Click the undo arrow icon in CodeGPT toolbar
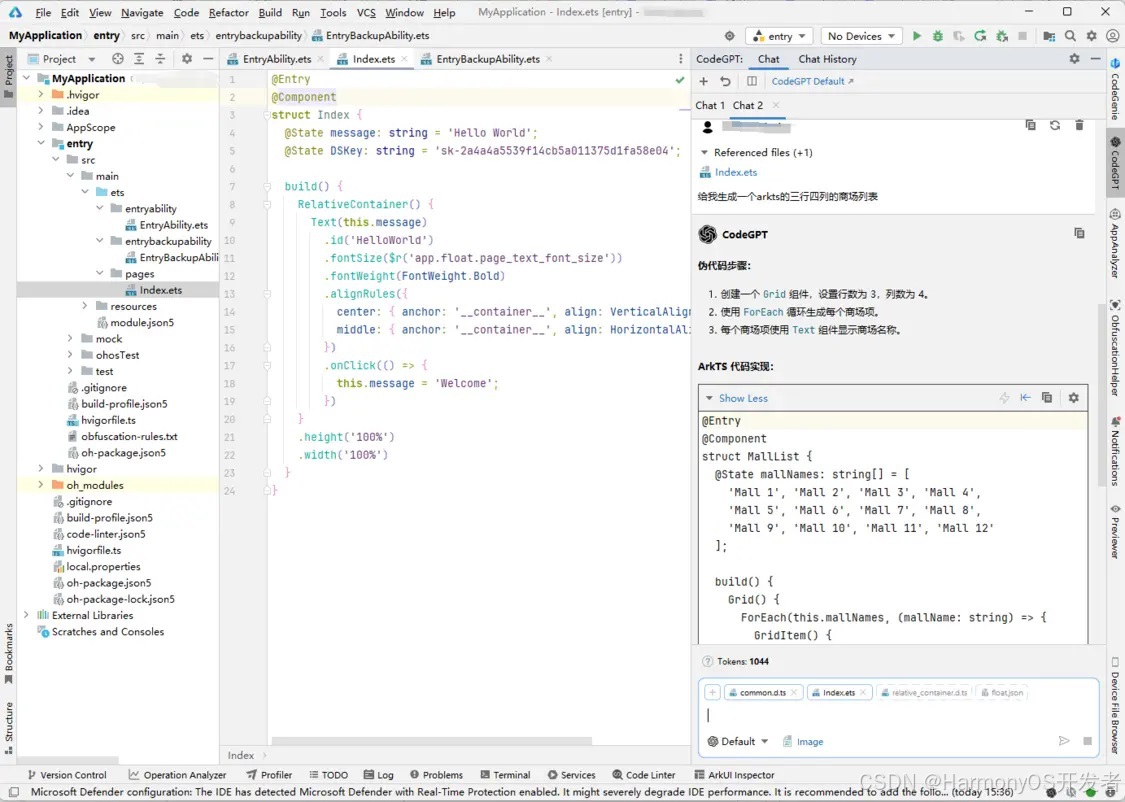The image size is (1125, 802). tap(725, 81)
